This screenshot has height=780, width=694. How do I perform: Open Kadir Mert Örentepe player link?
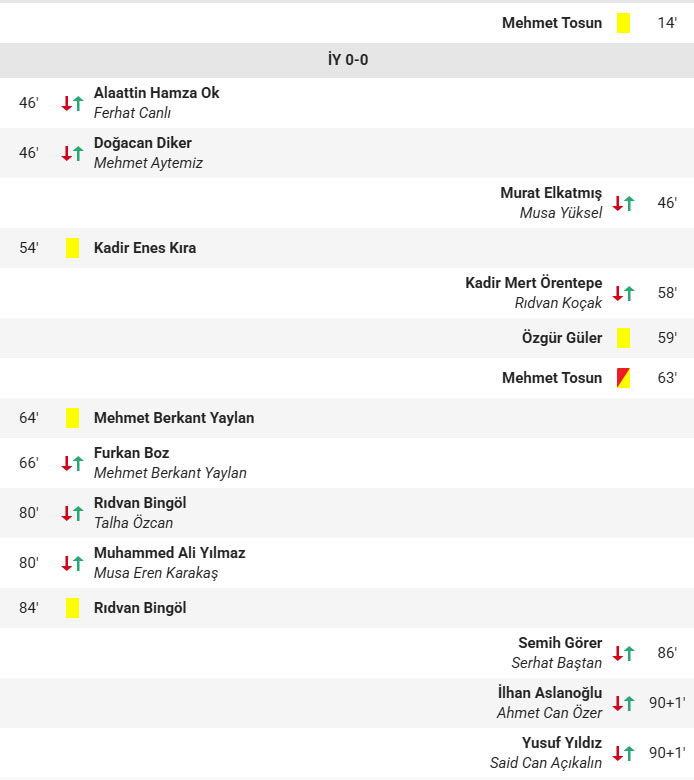pos(534,283)
